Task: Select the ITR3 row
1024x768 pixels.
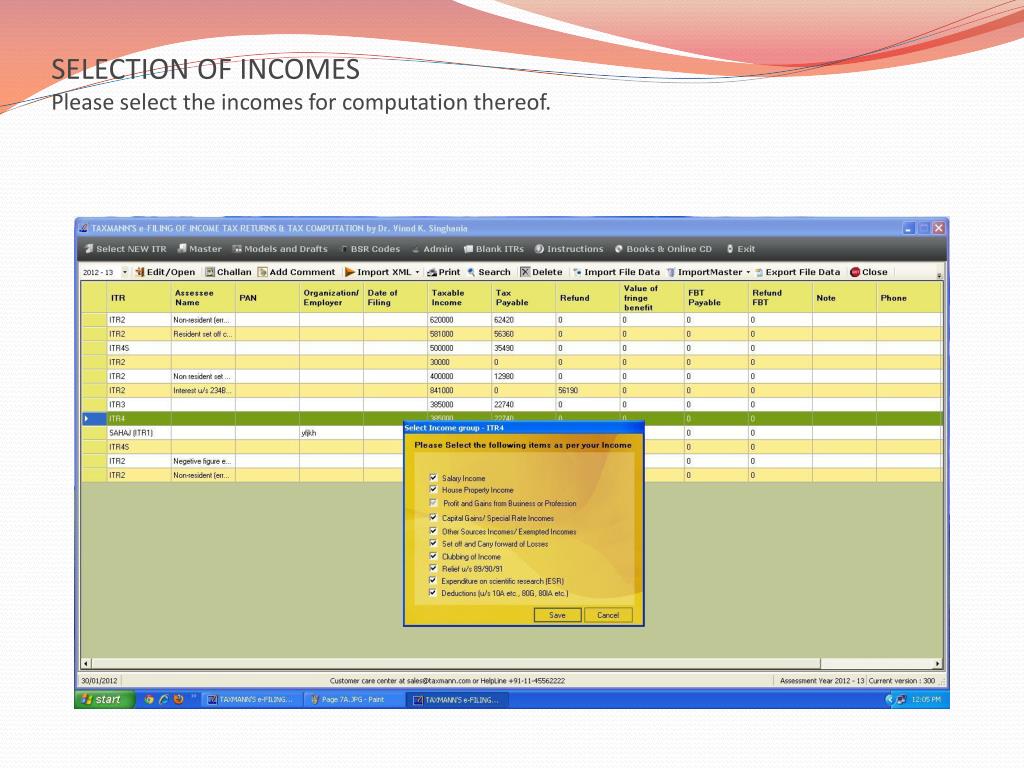Action: click(511, 405)
